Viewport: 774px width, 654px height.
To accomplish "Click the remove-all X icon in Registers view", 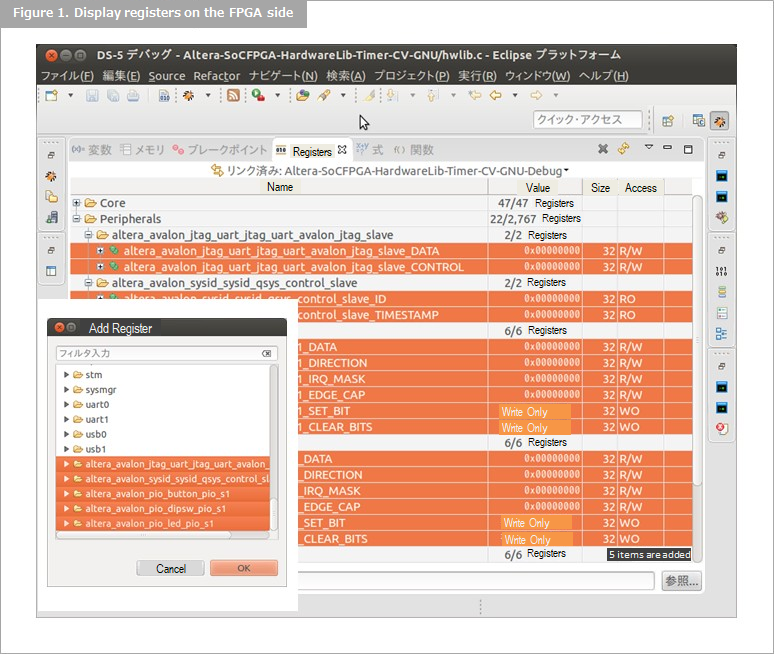I will 603,149.
